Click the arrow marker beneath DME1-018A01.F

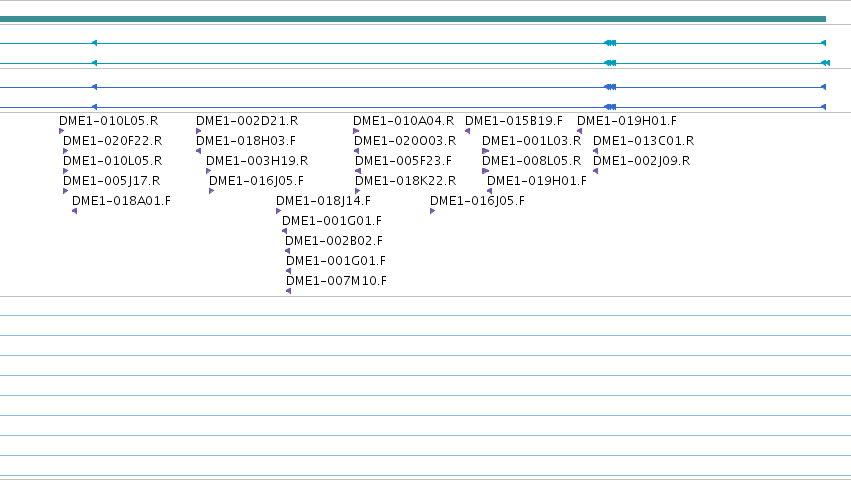[x=74, y=211]
